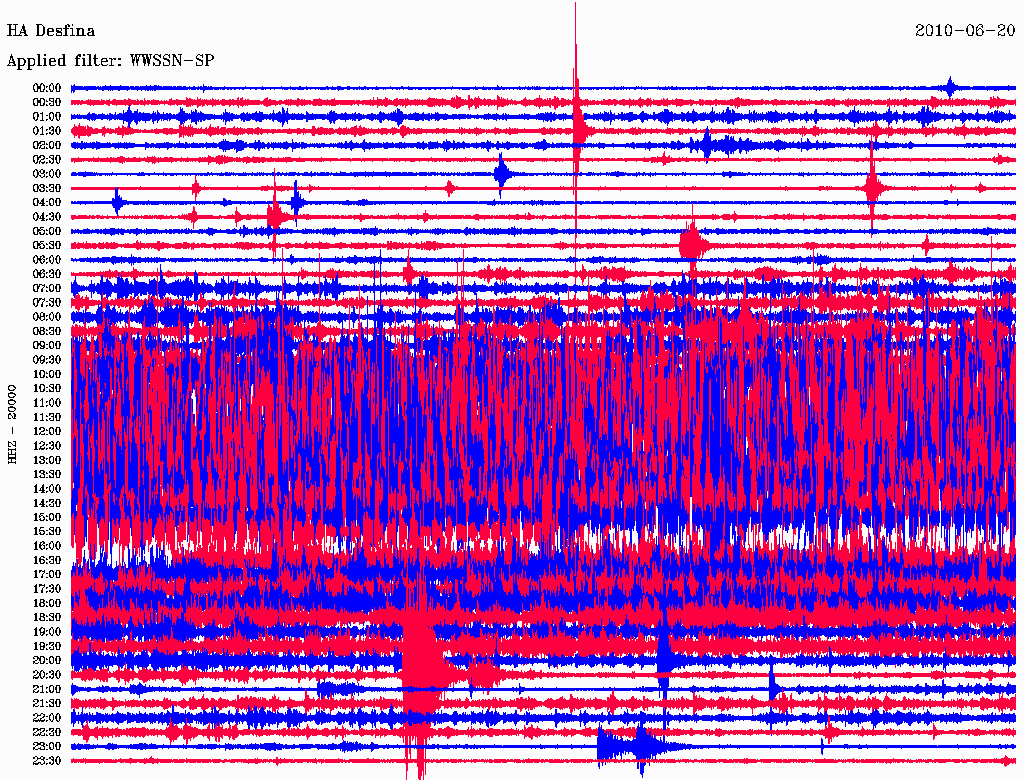1024x780 pixels.
Task: Click the time label '14:30'
Action: (x=47, y=503)
